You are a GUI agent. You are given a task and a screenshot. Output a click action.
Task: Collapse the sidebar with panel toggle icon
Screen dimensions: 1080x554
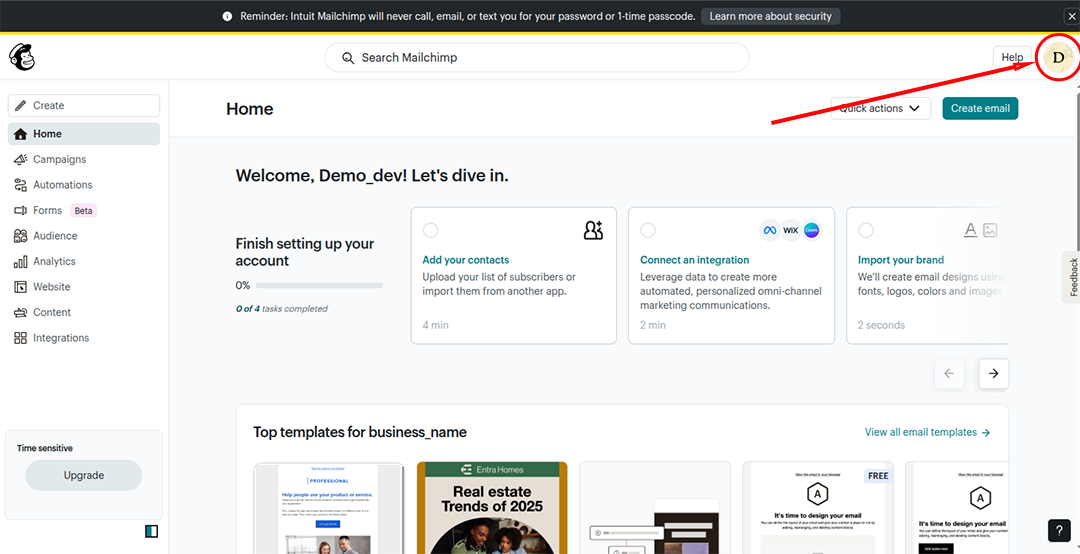point(152,531)
